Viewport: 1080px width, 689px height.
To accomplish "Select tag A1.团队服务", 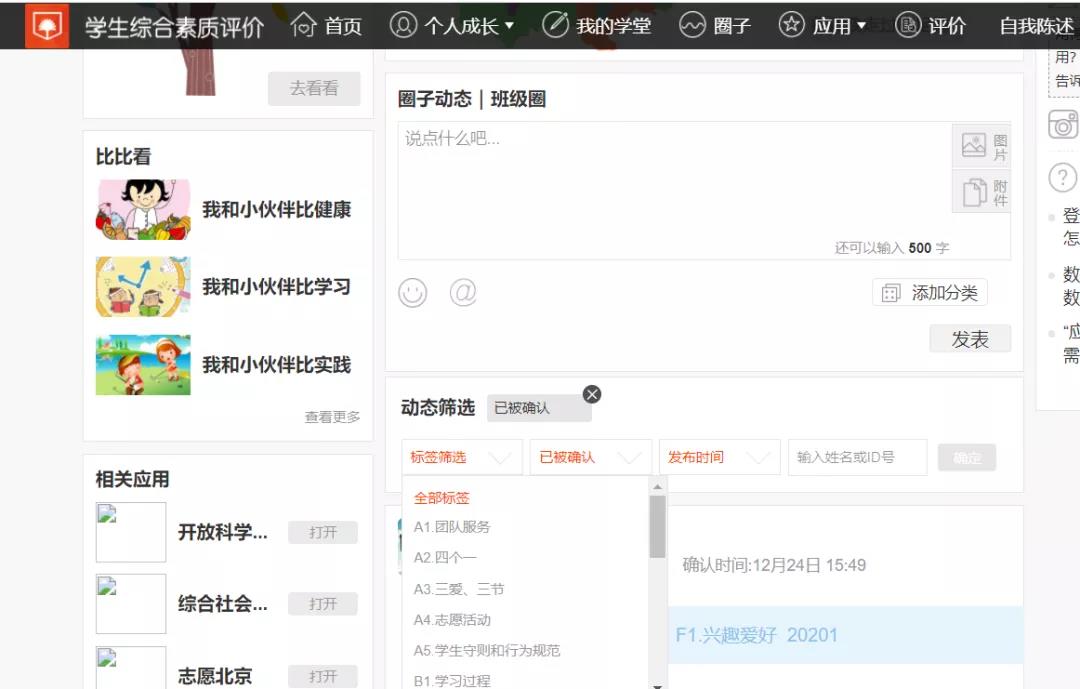I will [452, 527].
